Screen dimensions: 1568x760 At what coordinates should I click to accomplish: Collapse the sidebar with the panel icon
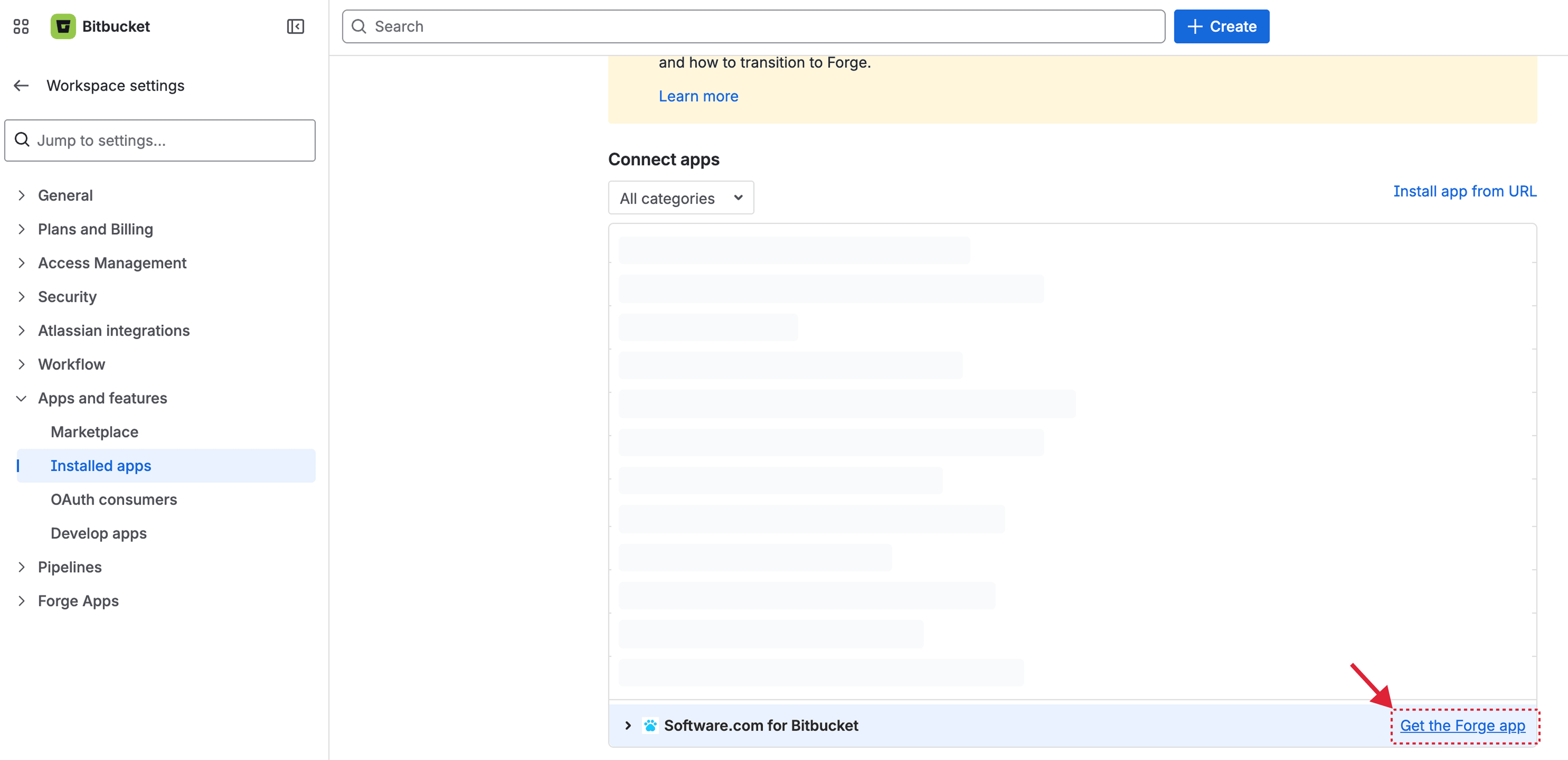click(x=295, y=26)
